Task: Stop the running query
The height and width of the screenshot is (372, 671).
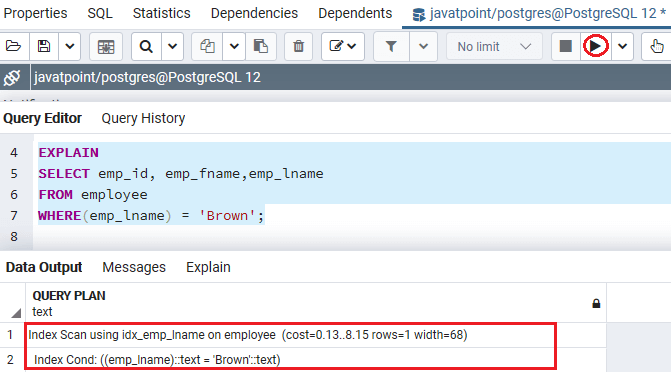Action: 565,46
